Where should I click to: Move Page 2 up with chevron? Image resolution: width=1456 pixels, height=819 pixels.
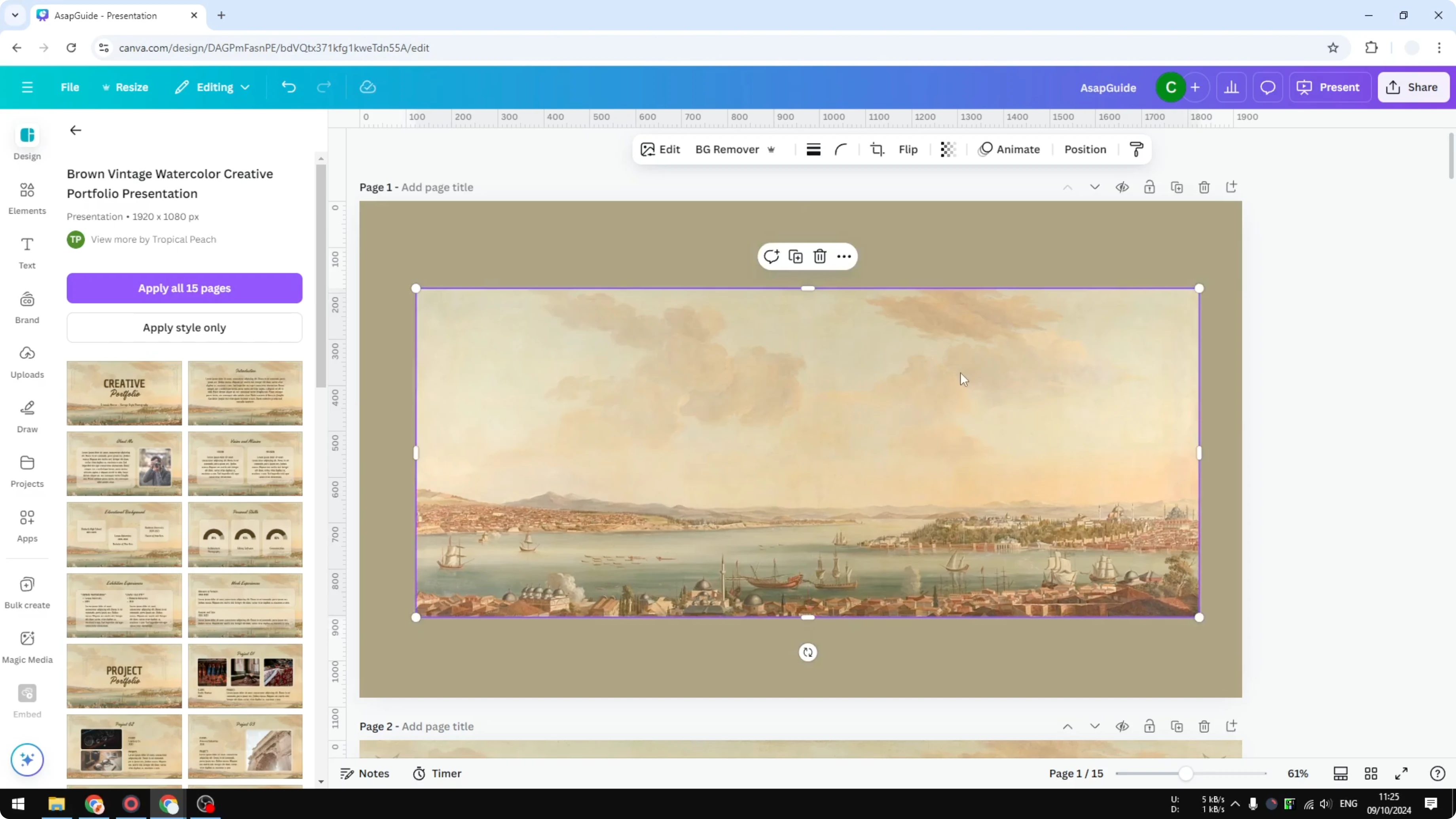coord(1067,726)
